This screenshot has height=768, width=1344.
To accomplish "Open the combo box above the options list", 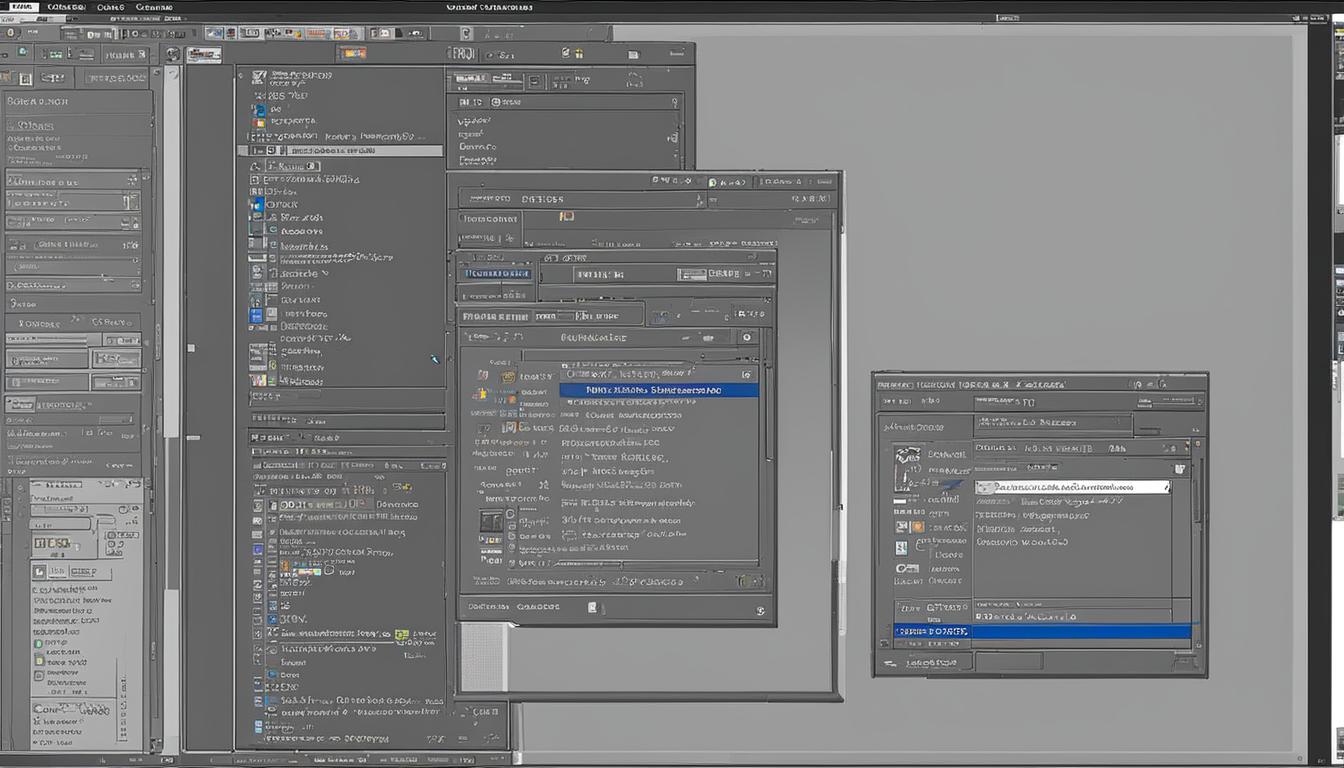I will [x=659, y=374].
